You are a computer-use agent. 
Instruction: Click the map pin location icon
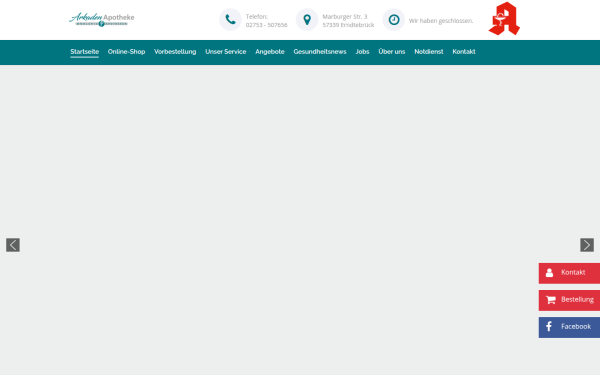[307, 20]
